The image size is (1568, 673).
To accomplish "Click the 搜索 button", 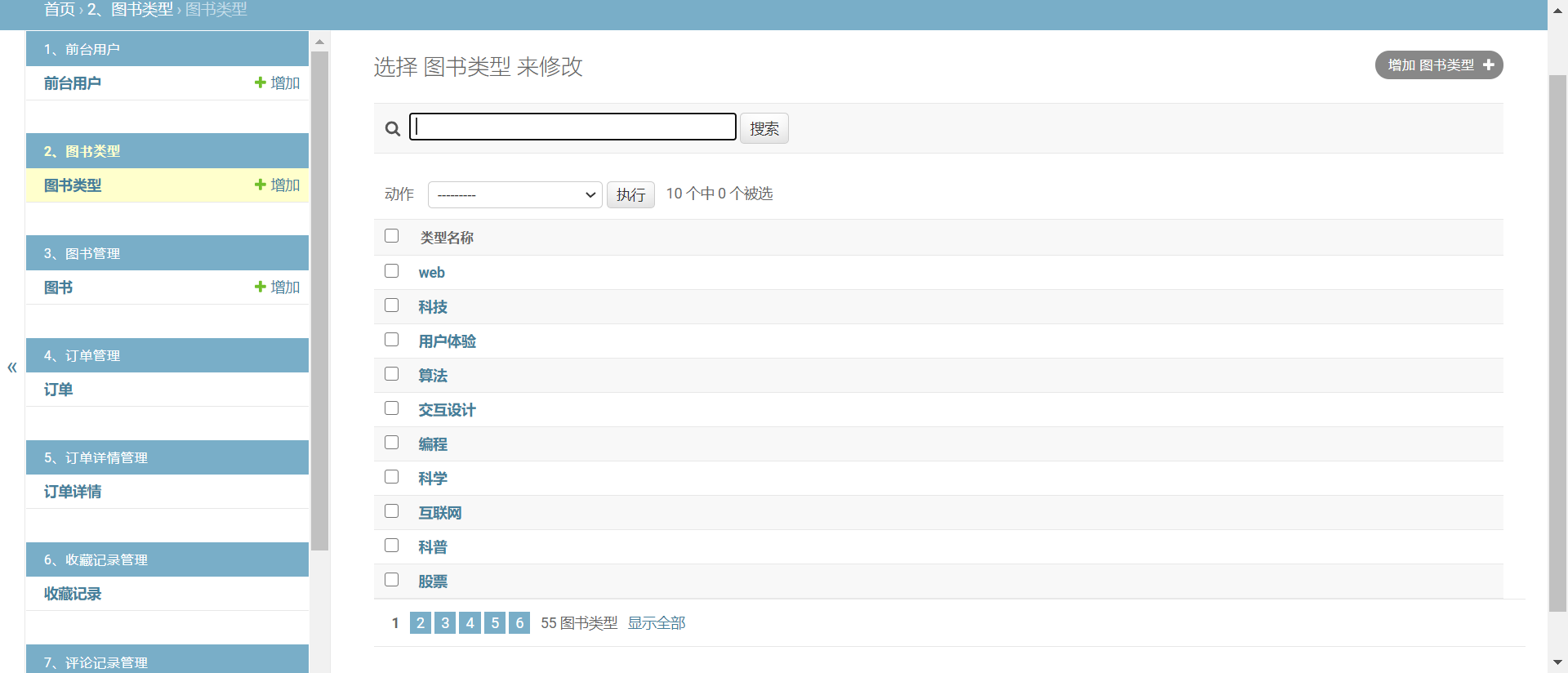I will pos(764,128).
